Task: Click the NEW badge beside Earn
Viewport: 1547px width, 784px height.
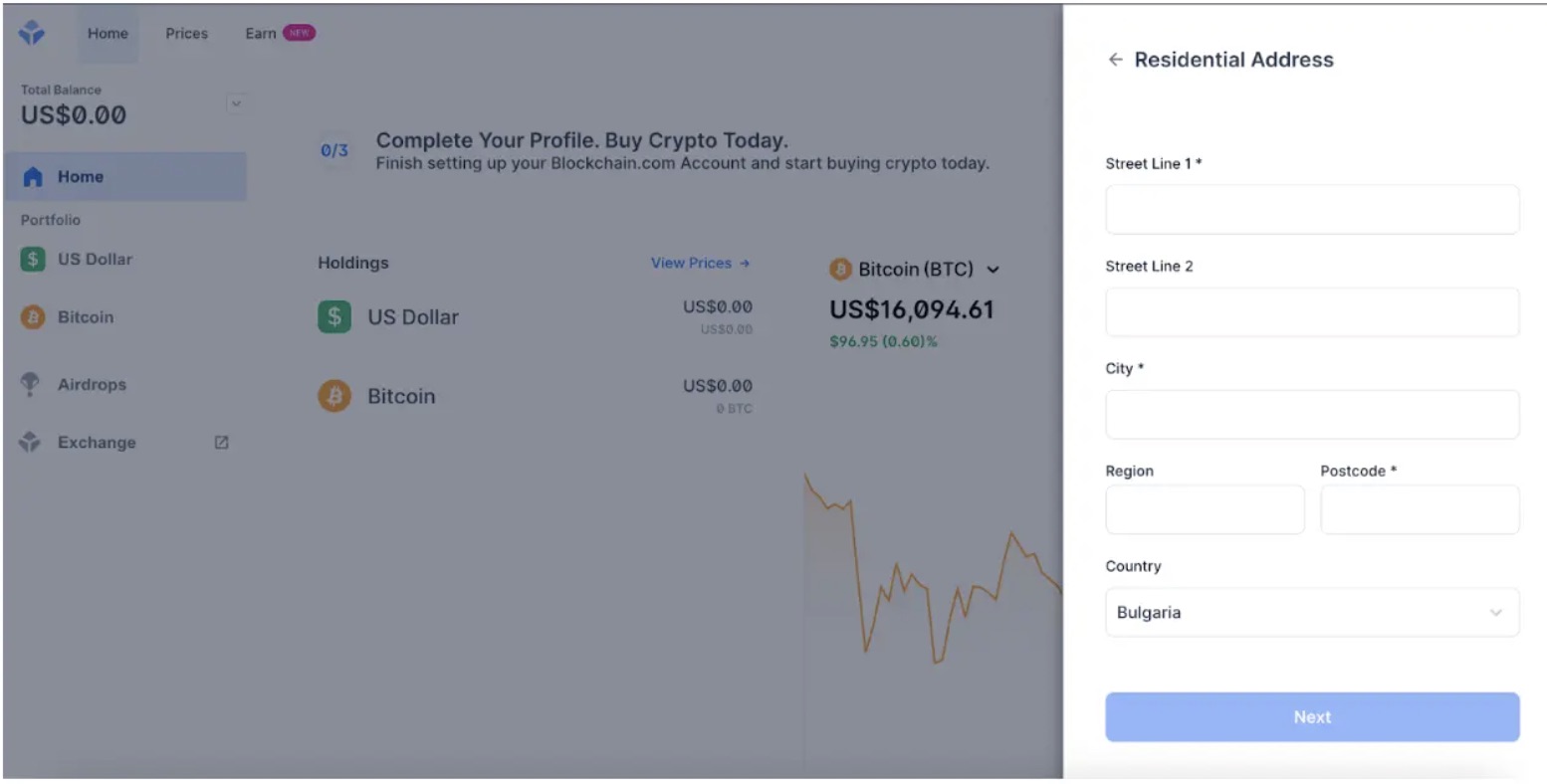Action: 299,32
